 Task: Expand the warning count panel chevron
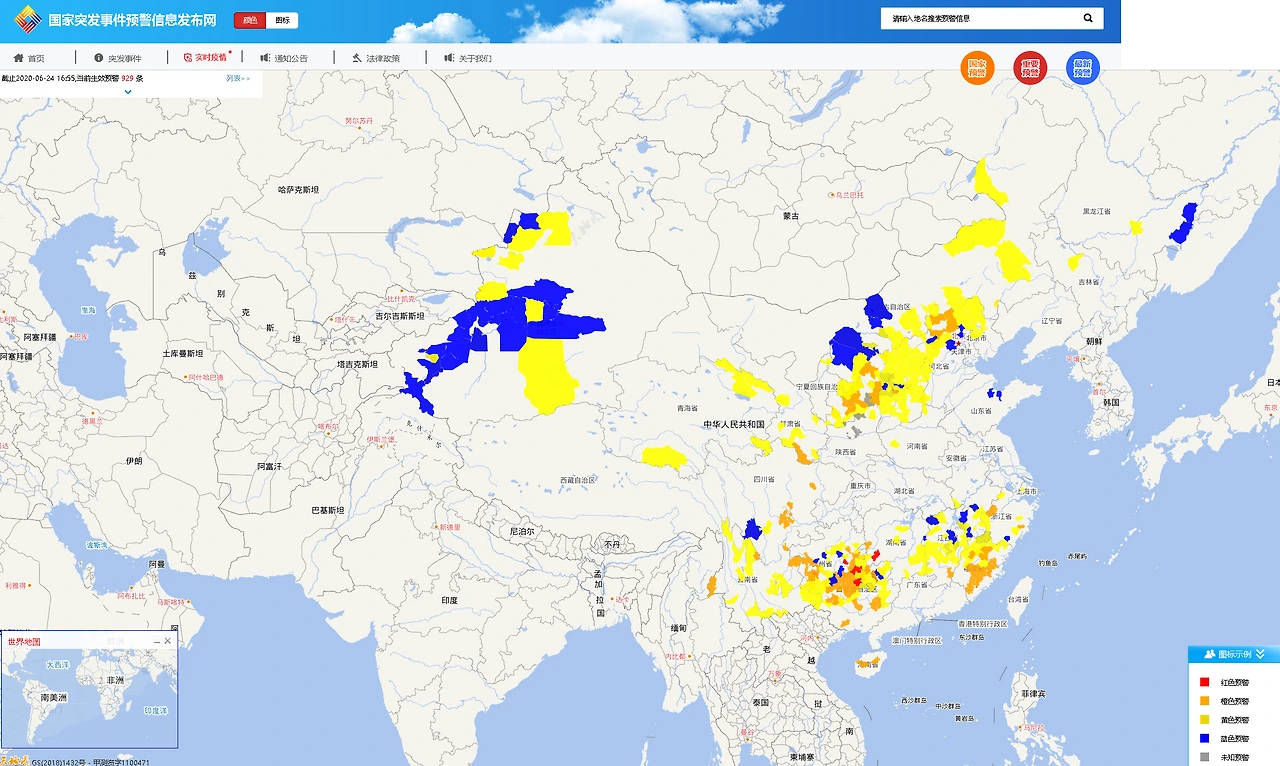(128, 92)
